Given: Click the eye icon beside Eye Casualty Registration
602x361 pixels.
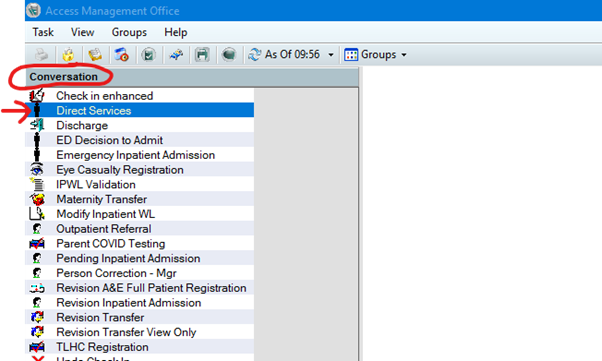Looking at the screenshot, I should pyautogui.click(x=37, y=169).
